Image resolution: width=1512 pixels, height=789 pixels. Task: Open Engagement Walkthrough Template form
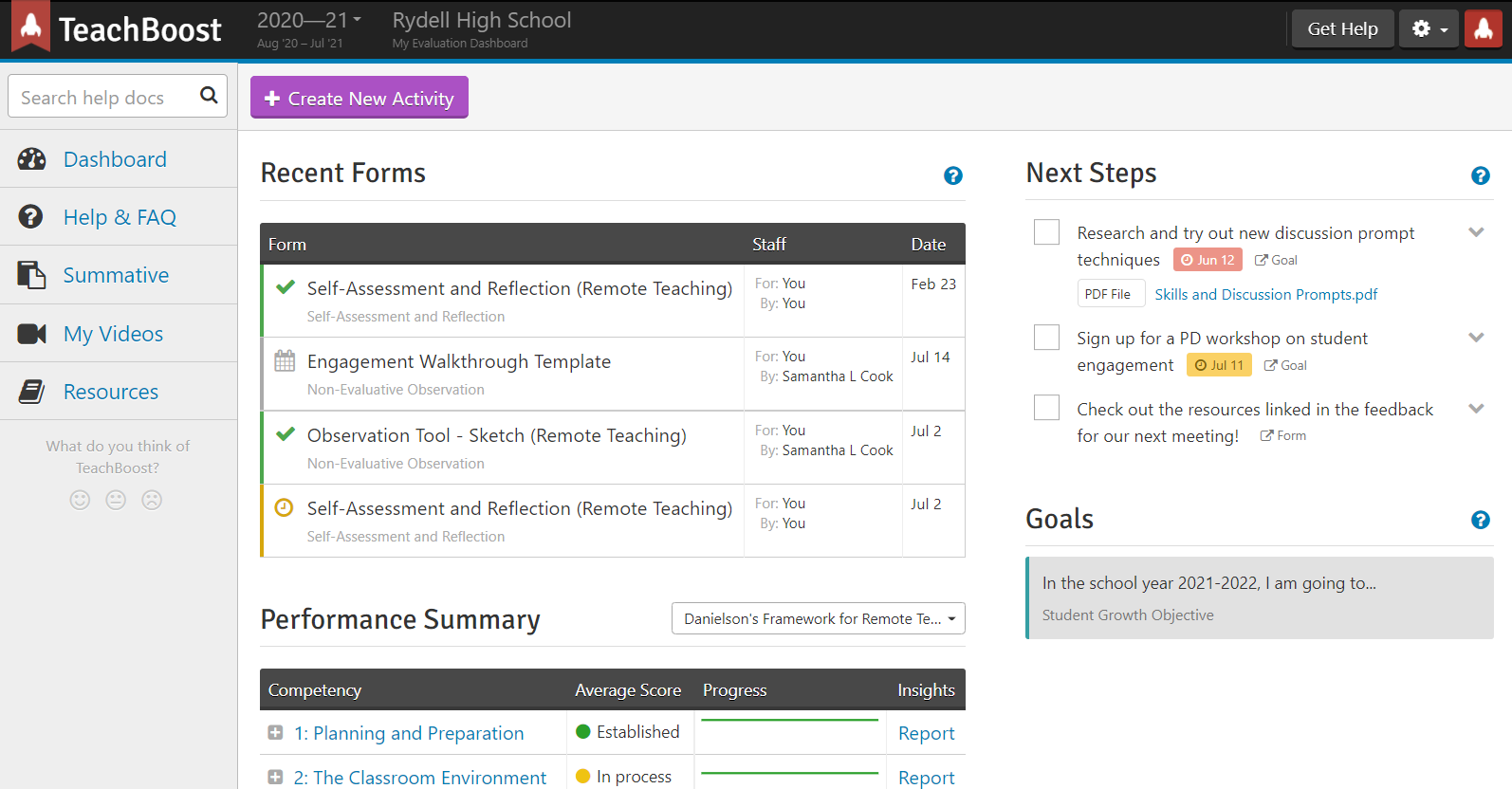pyautogui.click(x=459, y=361)
